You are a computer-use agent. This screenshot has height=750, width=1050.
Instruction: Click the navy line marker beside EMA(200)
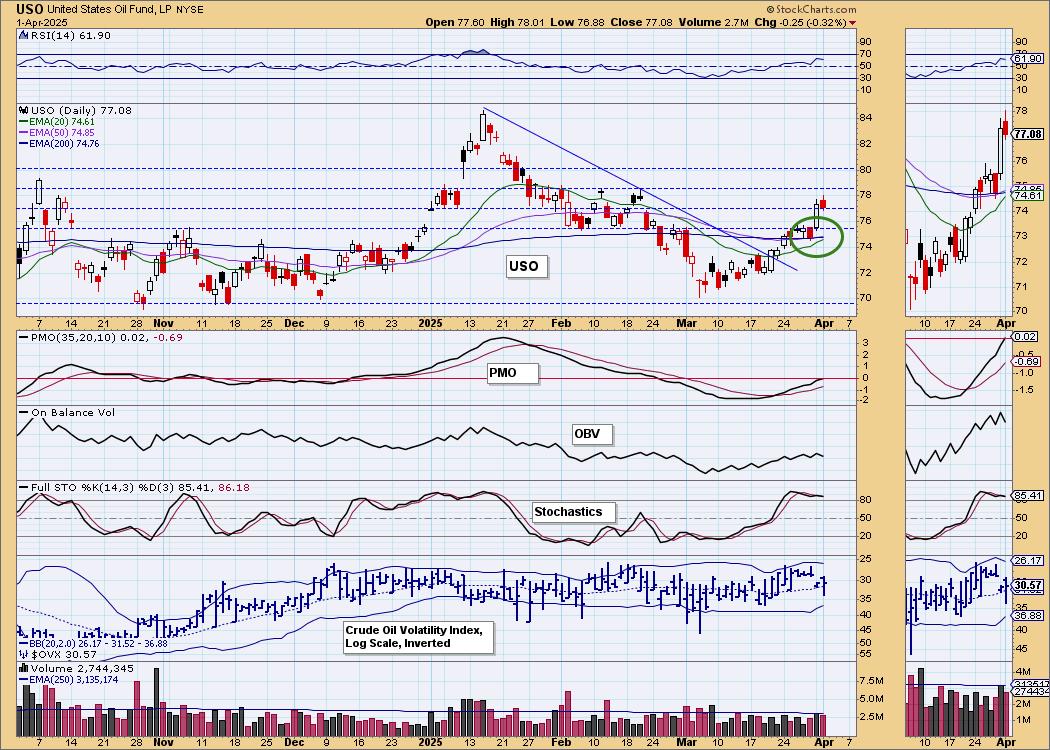click(23, 143)
